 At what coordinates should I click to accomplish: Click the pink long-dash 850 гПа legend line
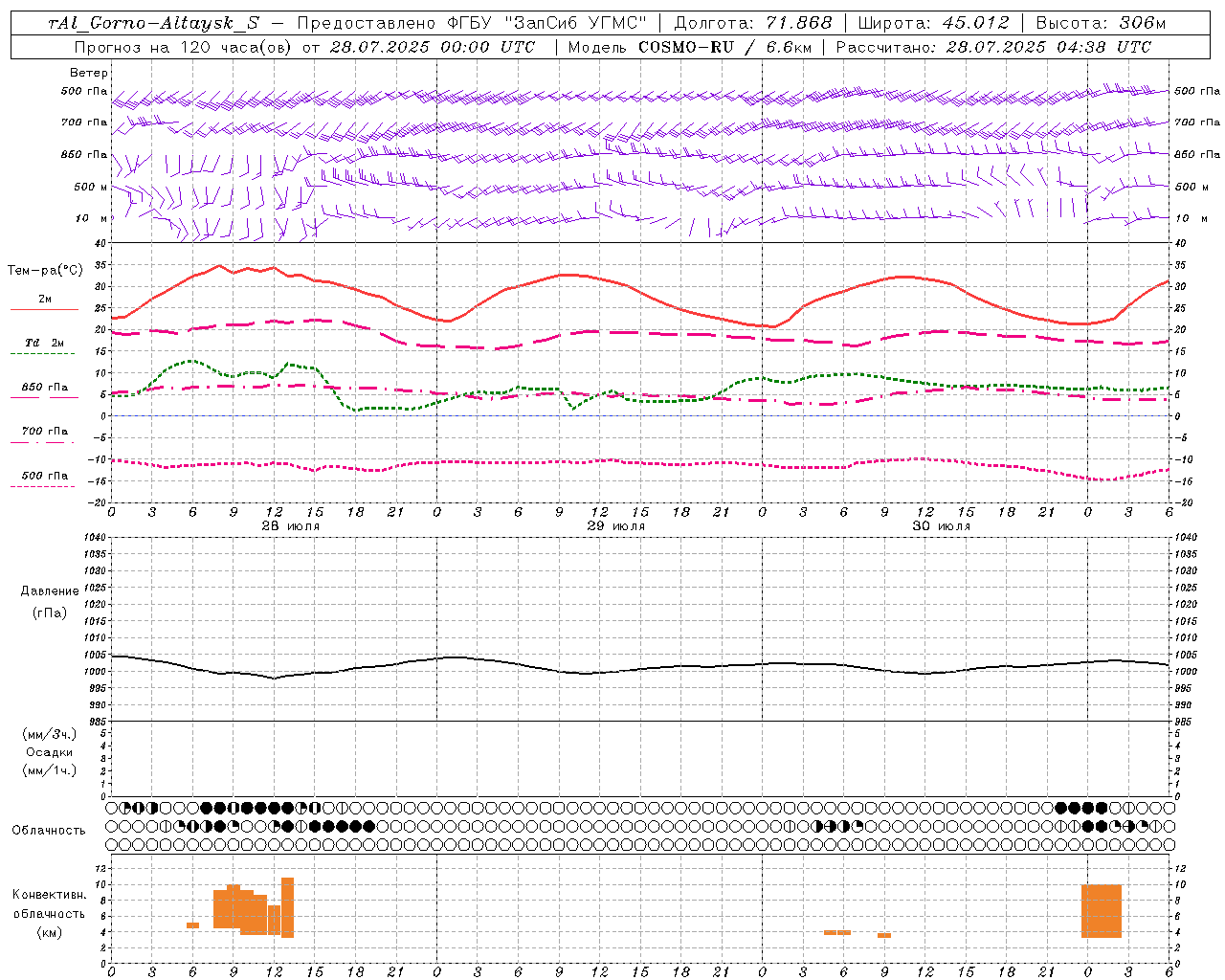(x=44, y=397)
